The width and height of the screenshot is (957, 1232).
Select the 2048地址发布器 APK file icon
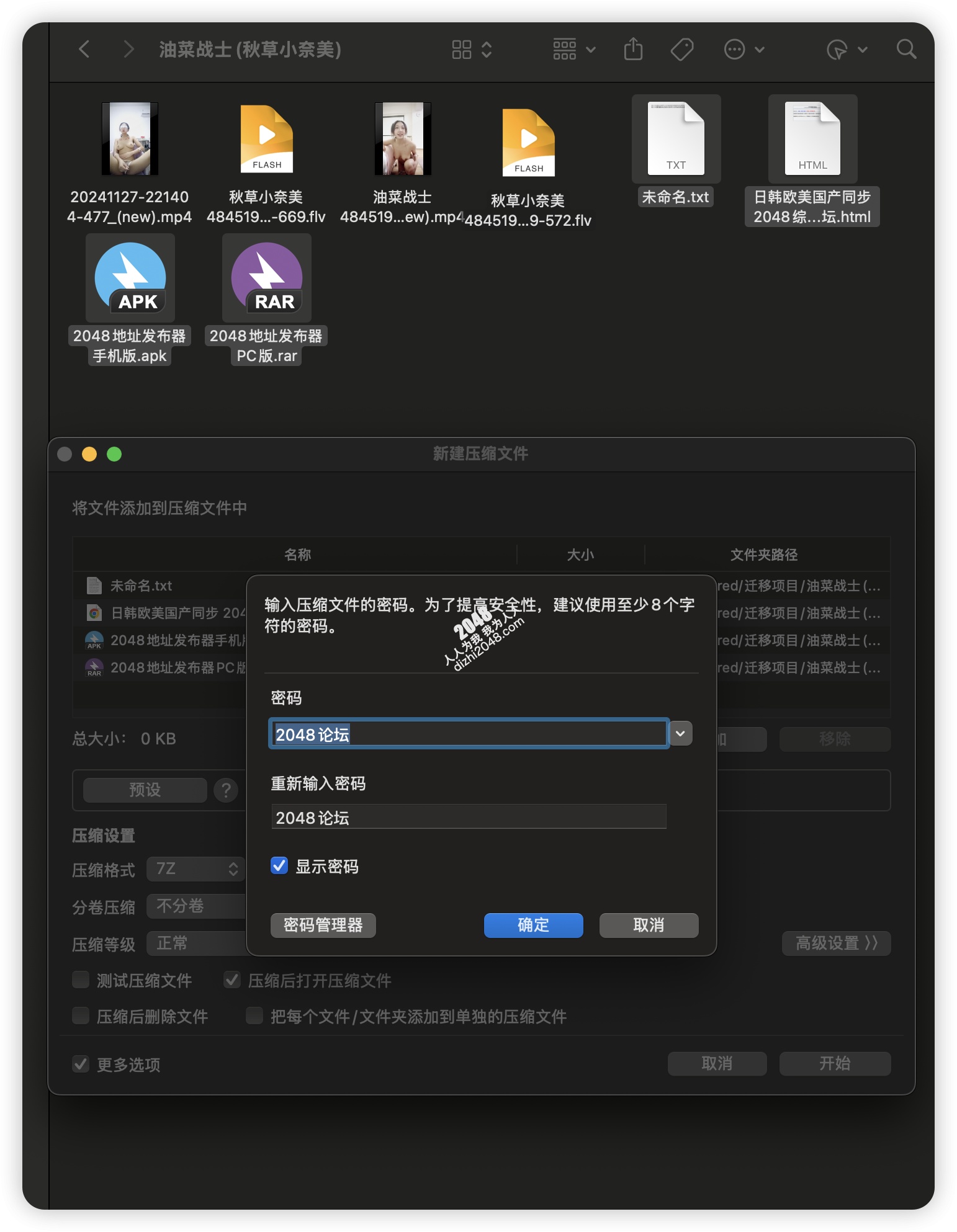click(x=130, y=278)
